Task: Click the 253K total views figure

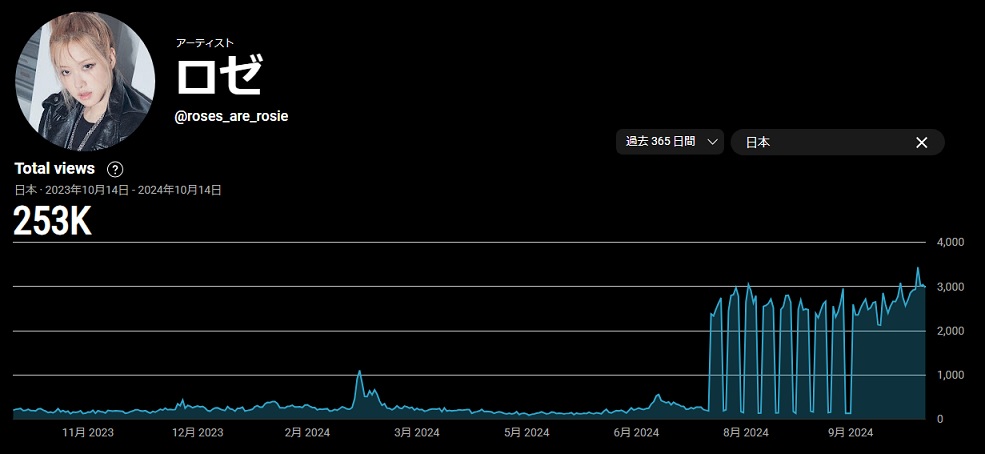Action: point(52,222)
